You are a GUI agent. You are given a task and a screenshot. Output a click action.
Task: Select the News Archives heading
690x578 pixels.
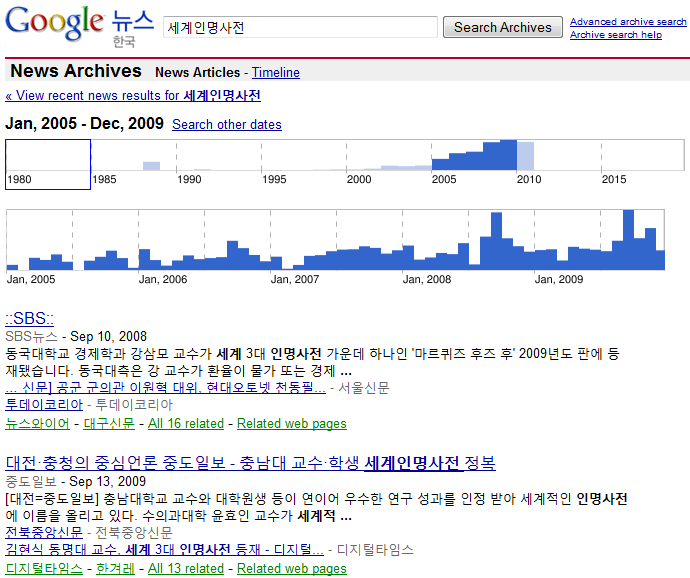point(76,71)
